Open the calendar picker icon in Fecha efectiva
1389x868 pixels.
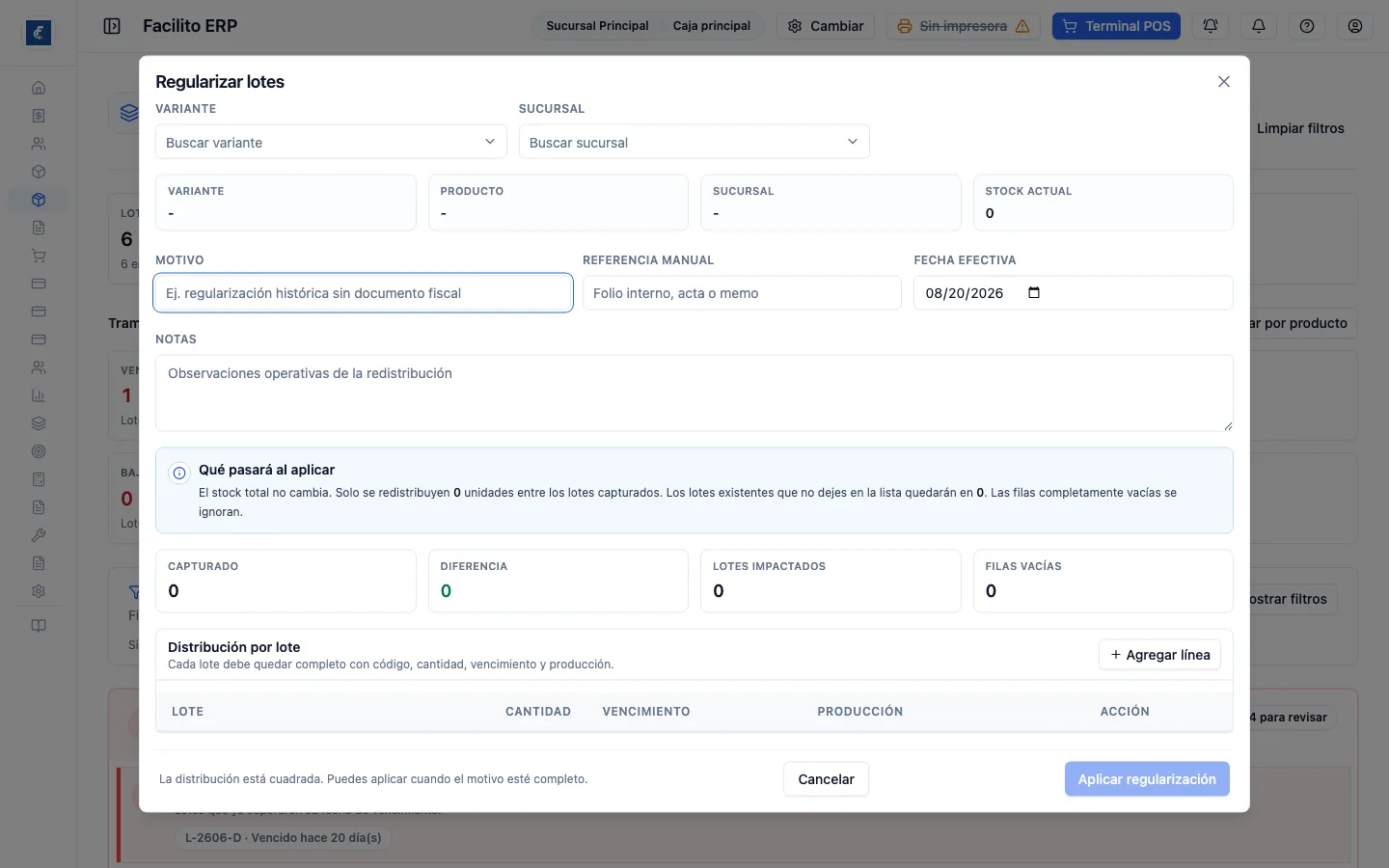[1034, 293]
